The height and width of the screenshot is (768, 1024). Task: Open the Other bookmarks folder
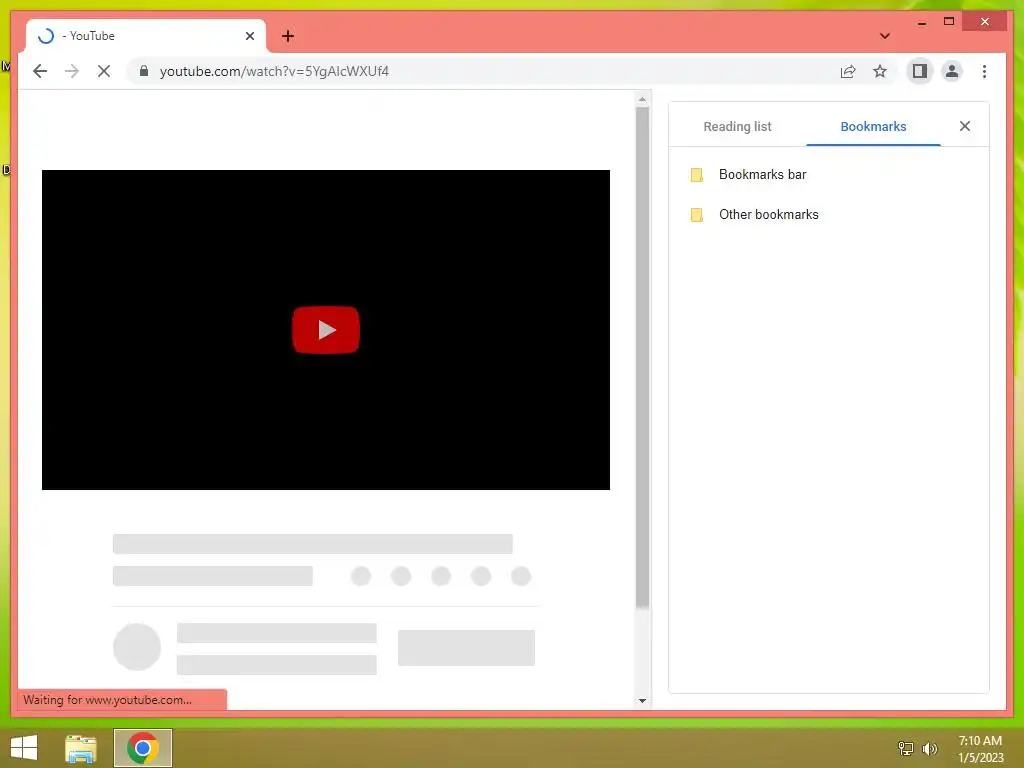click(x=828, y=214)
